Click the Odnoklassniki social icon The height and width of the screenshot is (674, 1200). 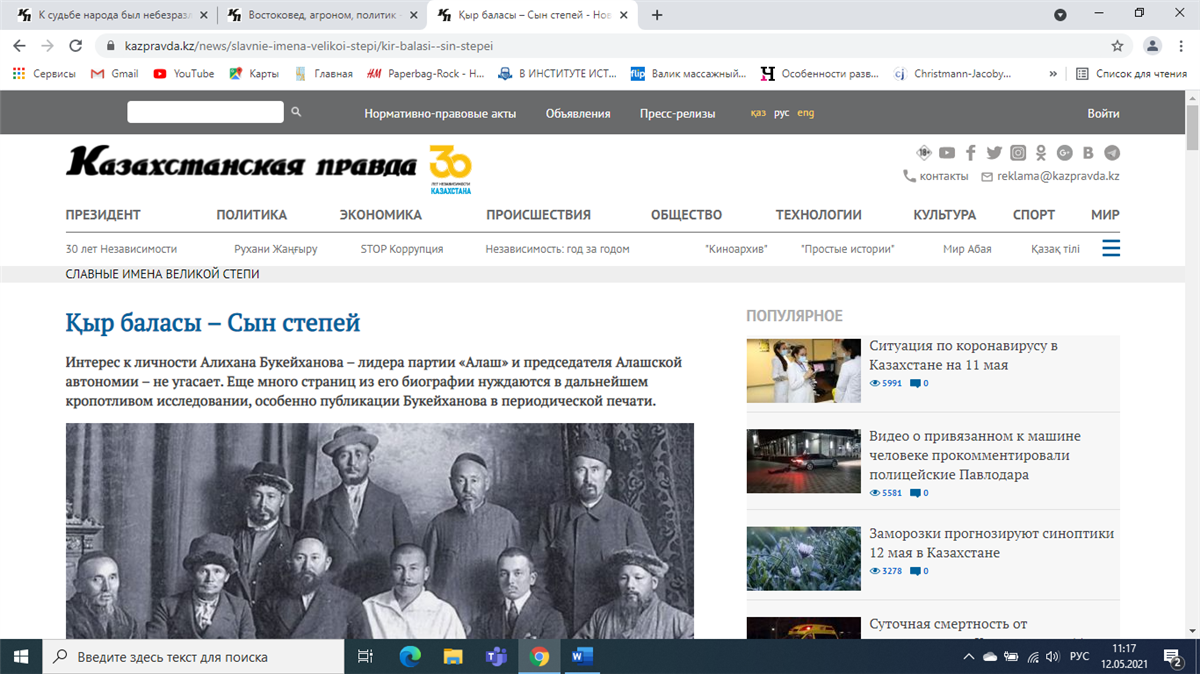coord(1041,153)
